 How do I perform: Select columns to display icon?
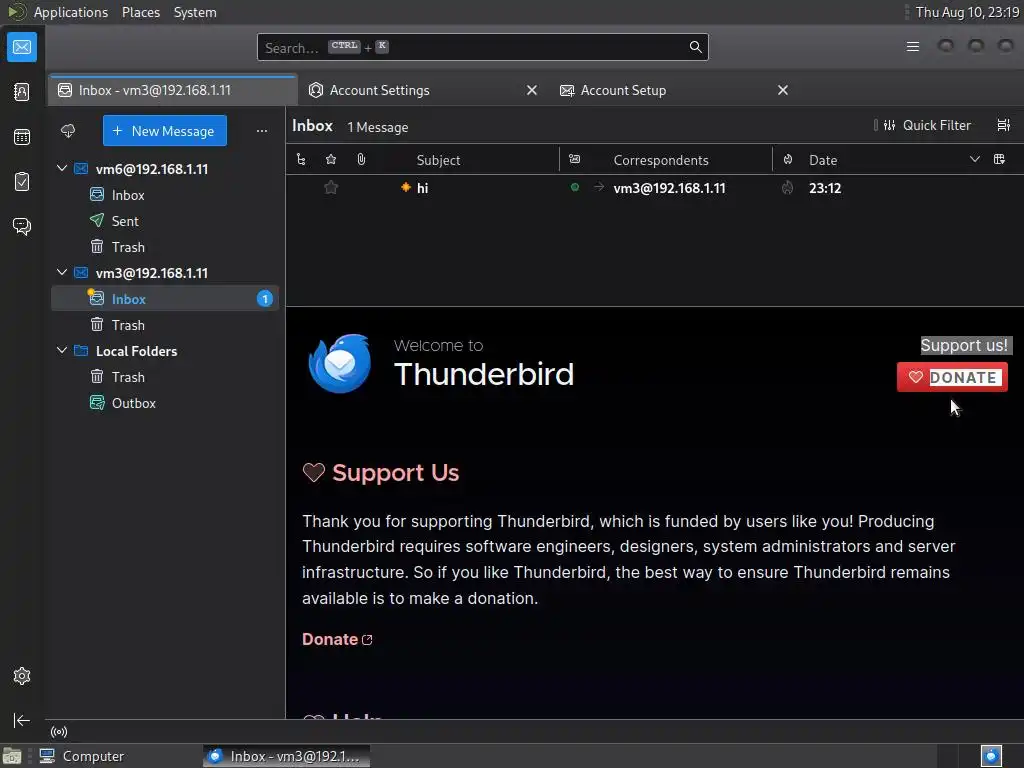point(999,159)
